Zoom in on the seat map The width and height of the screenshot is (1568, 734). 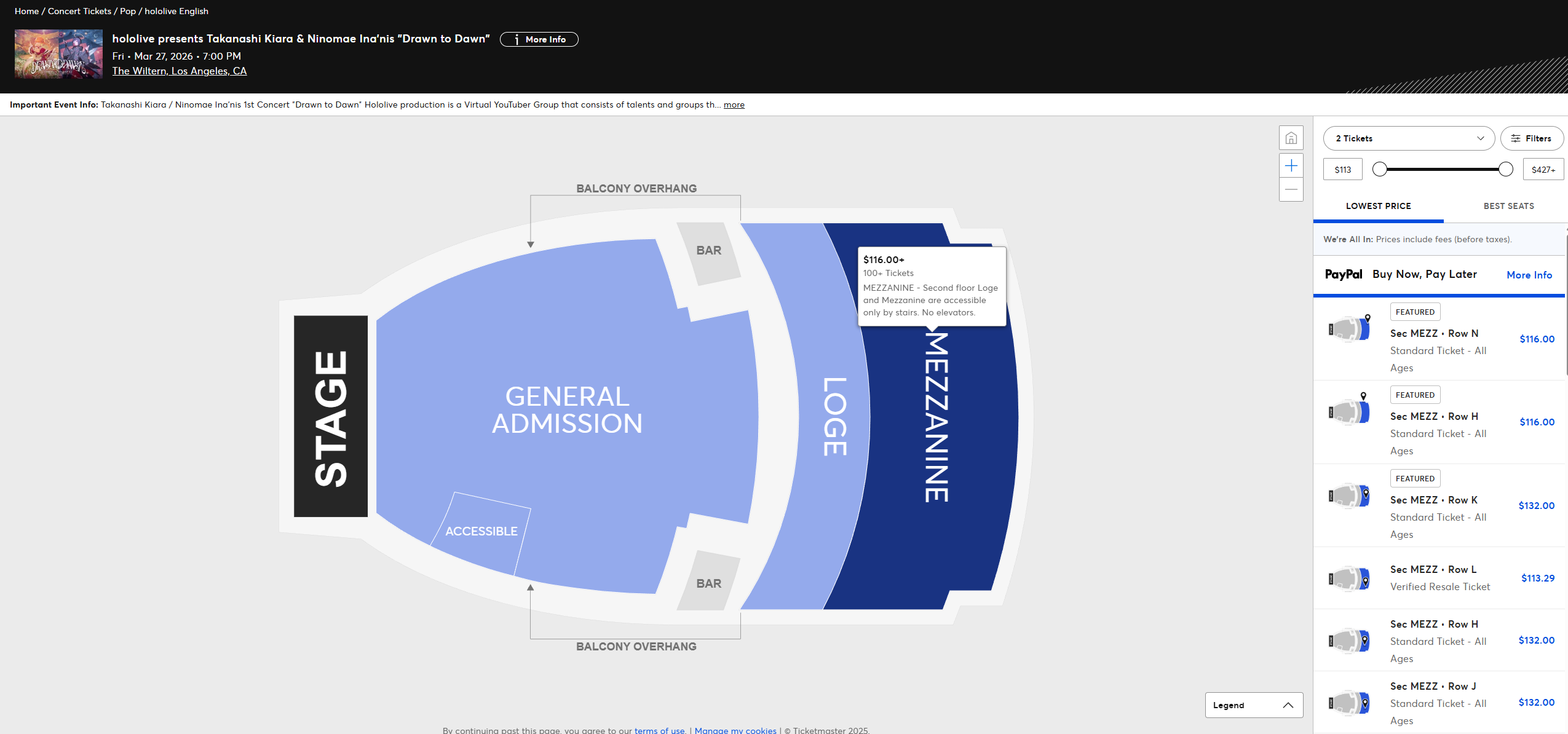(x=1291, y=165)
